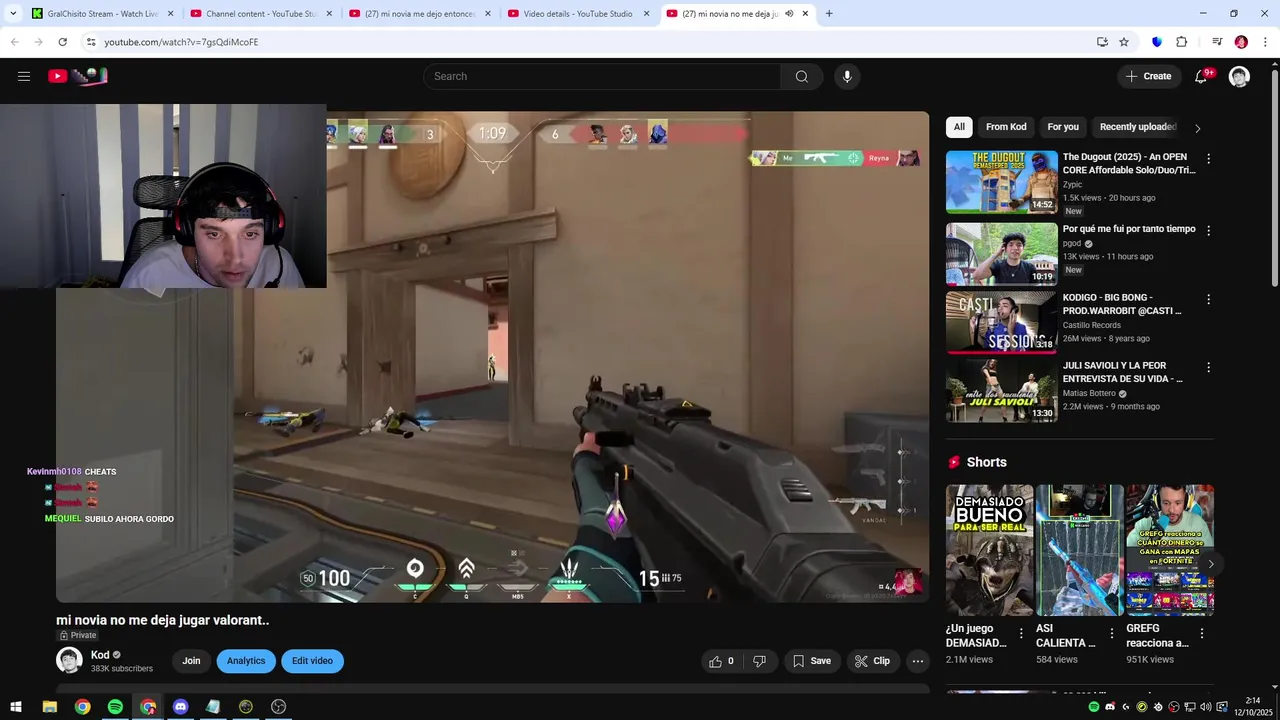Open options for 'ASI CALIENTA' short
The image size is (1280, 720).
pyautogui.click(x=1111, y=633)
